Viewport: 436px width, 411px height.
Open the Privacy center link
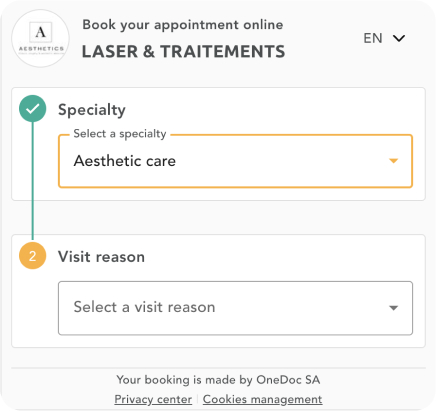coord(153,399)
